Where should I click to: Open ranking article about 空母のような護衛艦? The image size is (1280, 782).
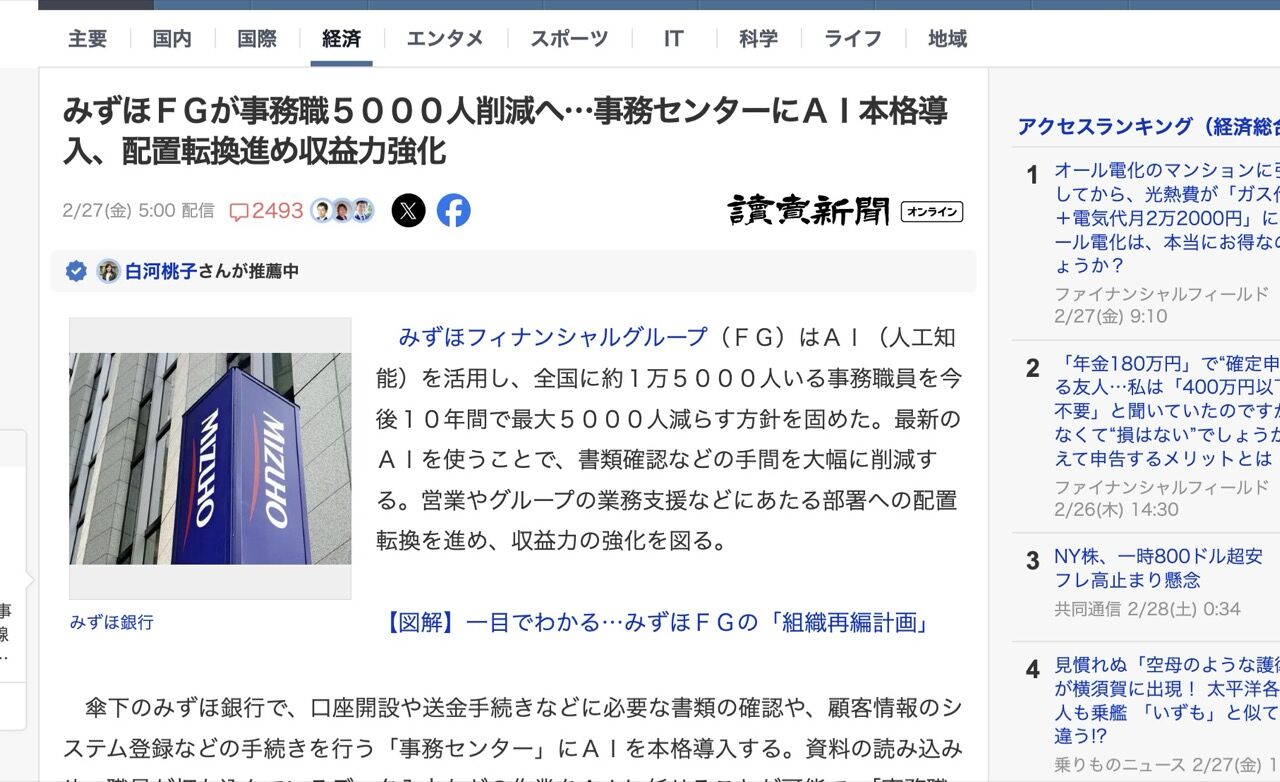1167,701
